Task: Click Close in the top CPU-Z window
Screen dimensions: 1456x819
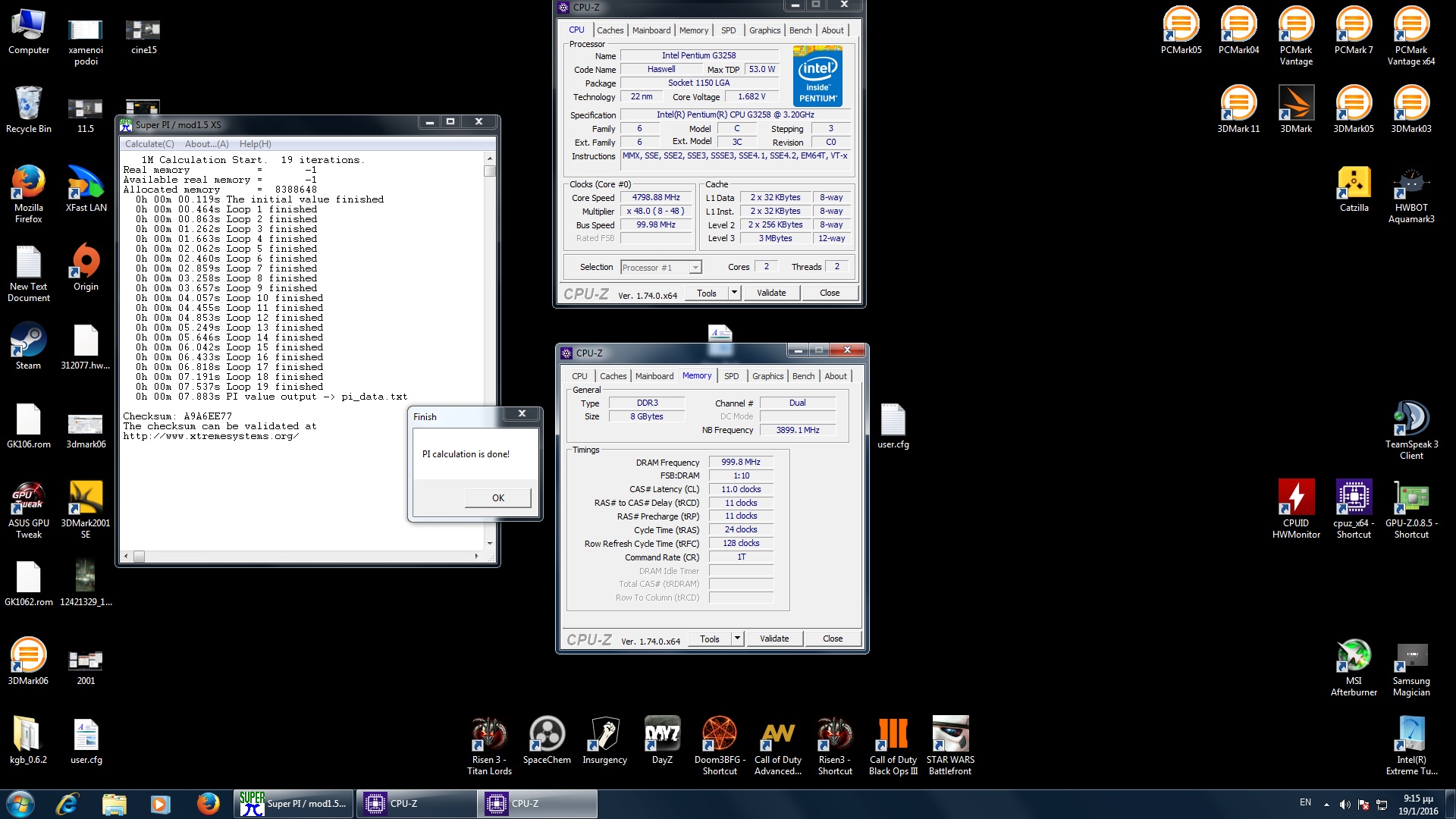Action: [x=830, y=293]
